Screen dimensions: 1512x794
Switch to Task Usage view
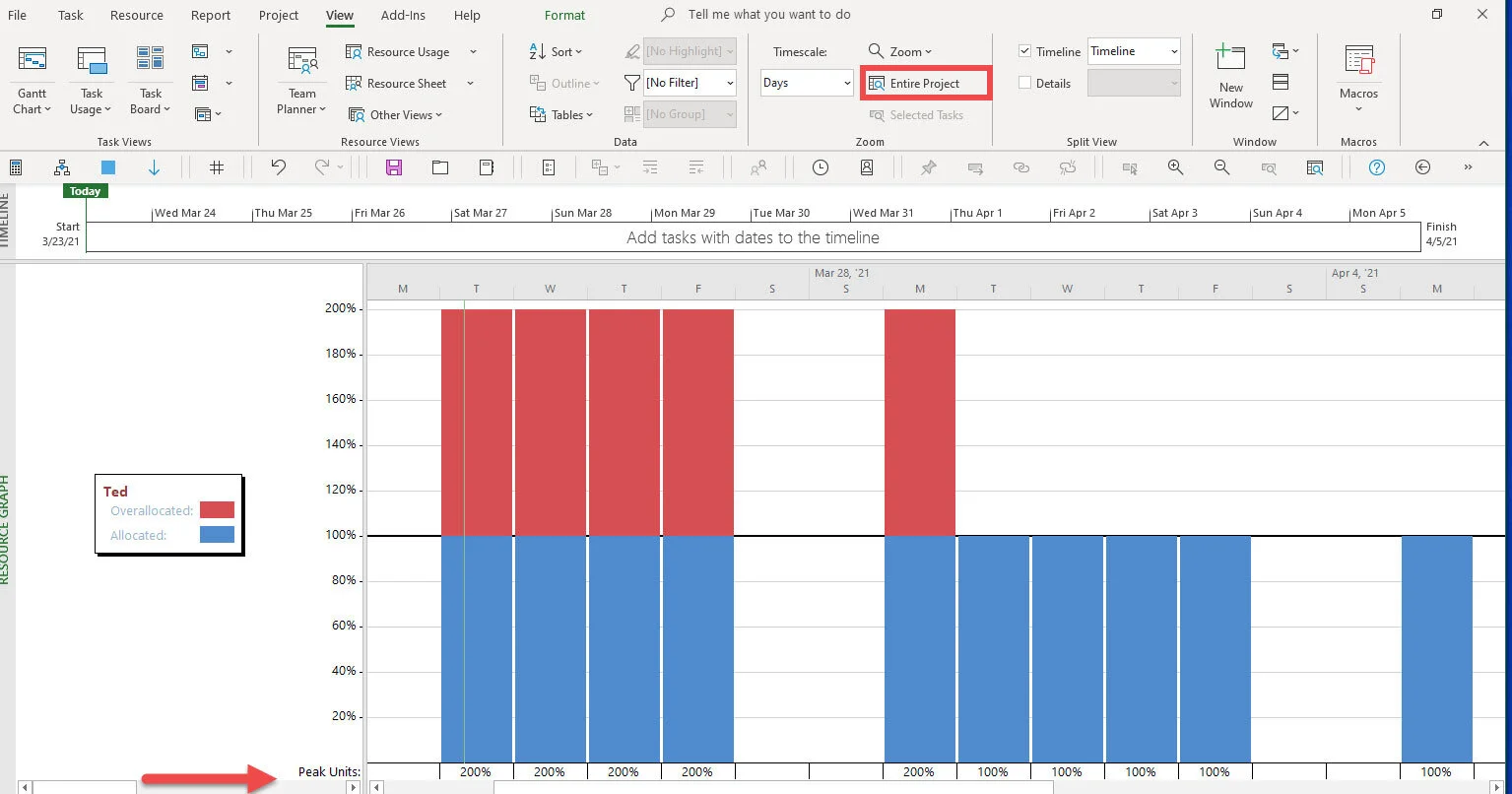pos(91,80)
